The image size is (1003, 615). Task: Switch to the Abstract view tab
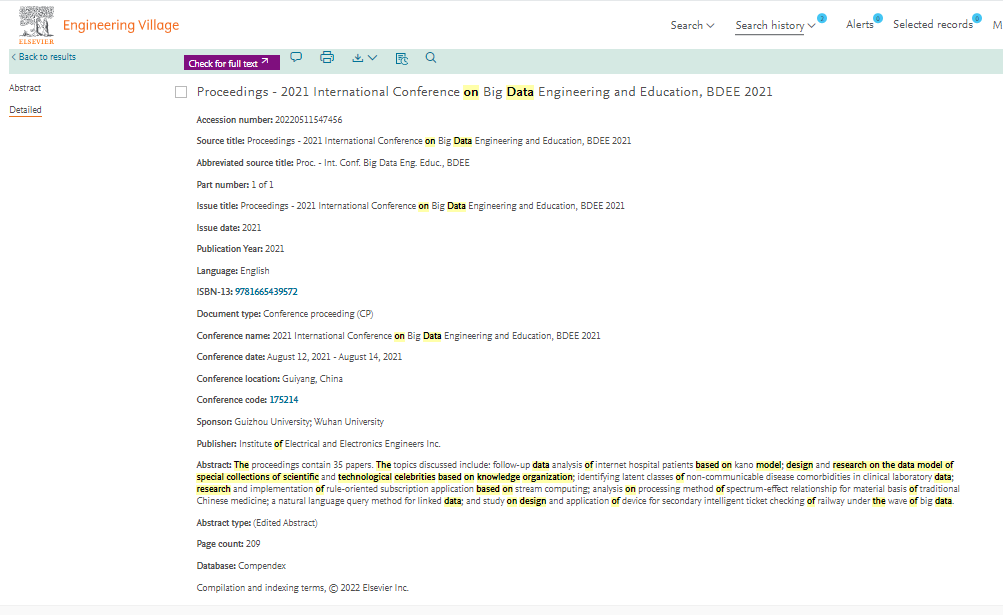(25, 88)
